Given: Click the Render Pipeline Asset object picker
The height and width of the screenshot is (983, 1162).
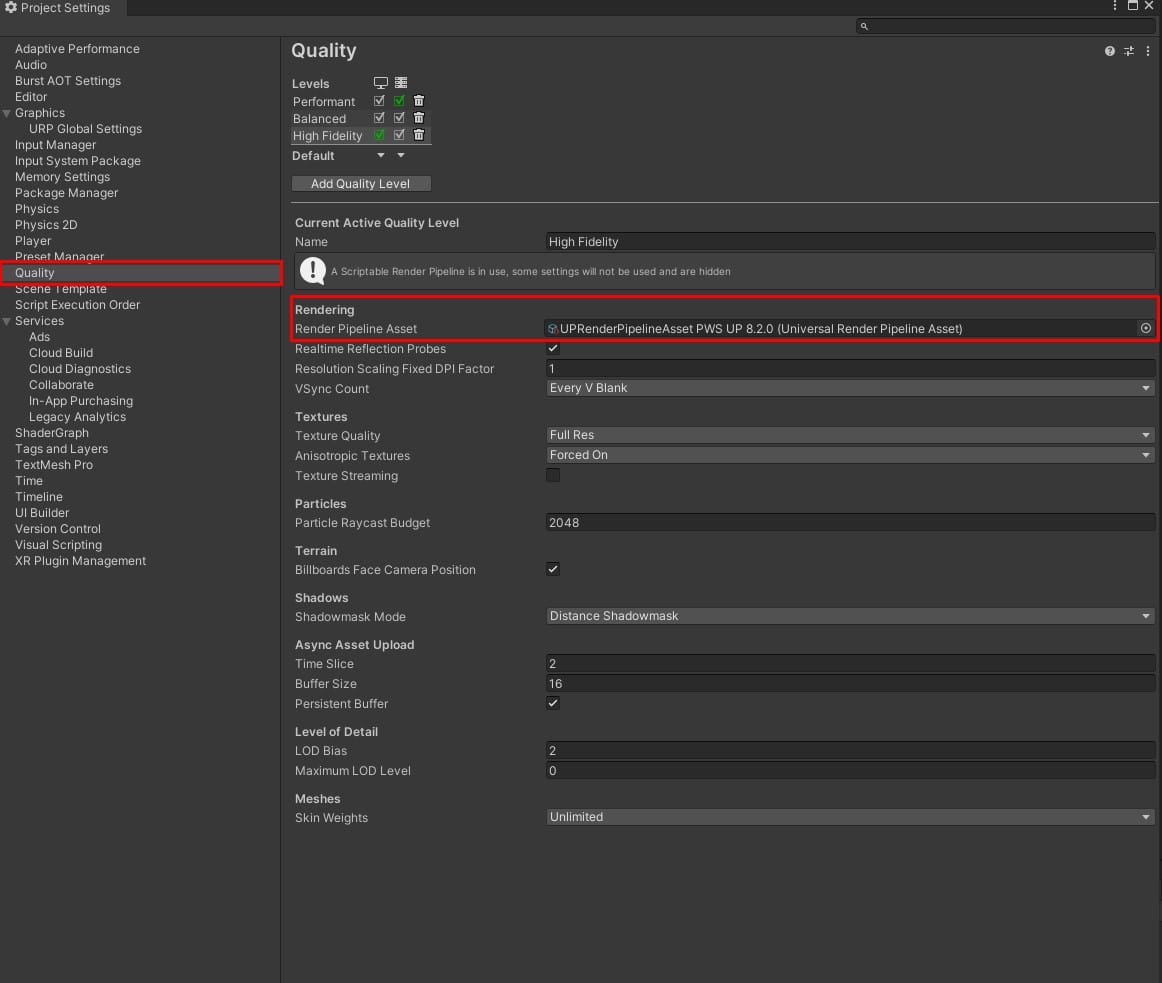Looking at the screenshot, I should pos(1146,328).
